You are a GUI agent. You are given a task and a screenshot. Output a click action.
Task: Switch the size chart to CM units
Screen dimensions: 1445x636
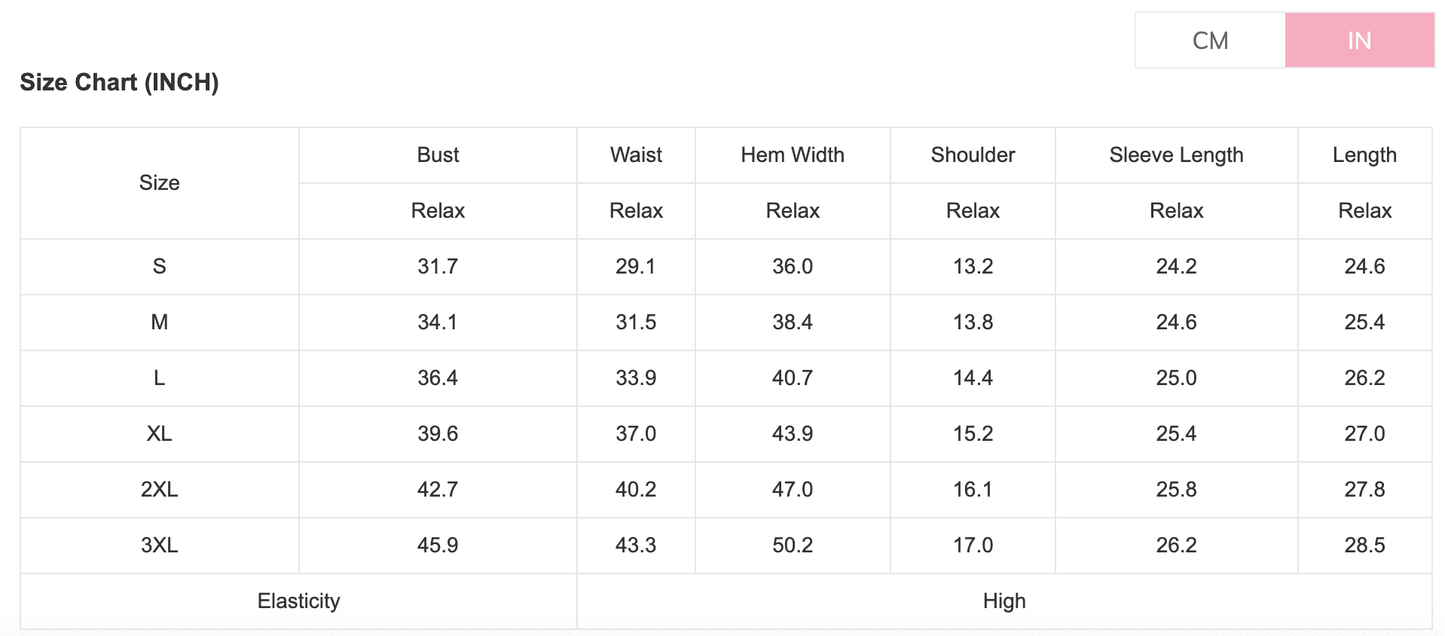tap(1210, 41)
